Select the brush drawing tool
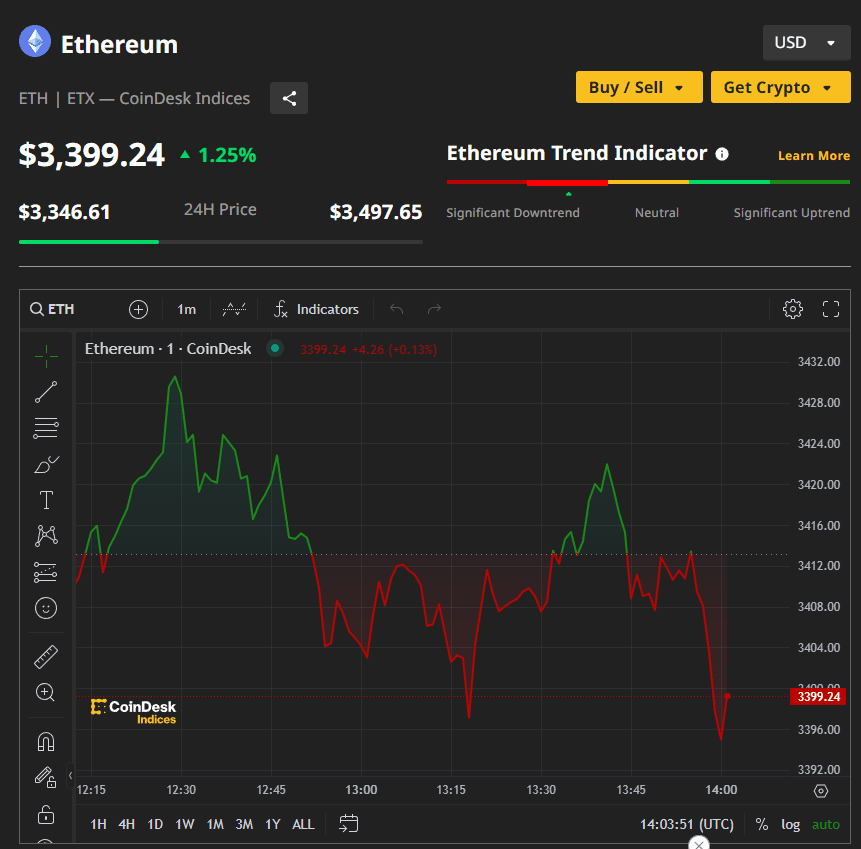861x849 pixels. click(x=46, y=465)
